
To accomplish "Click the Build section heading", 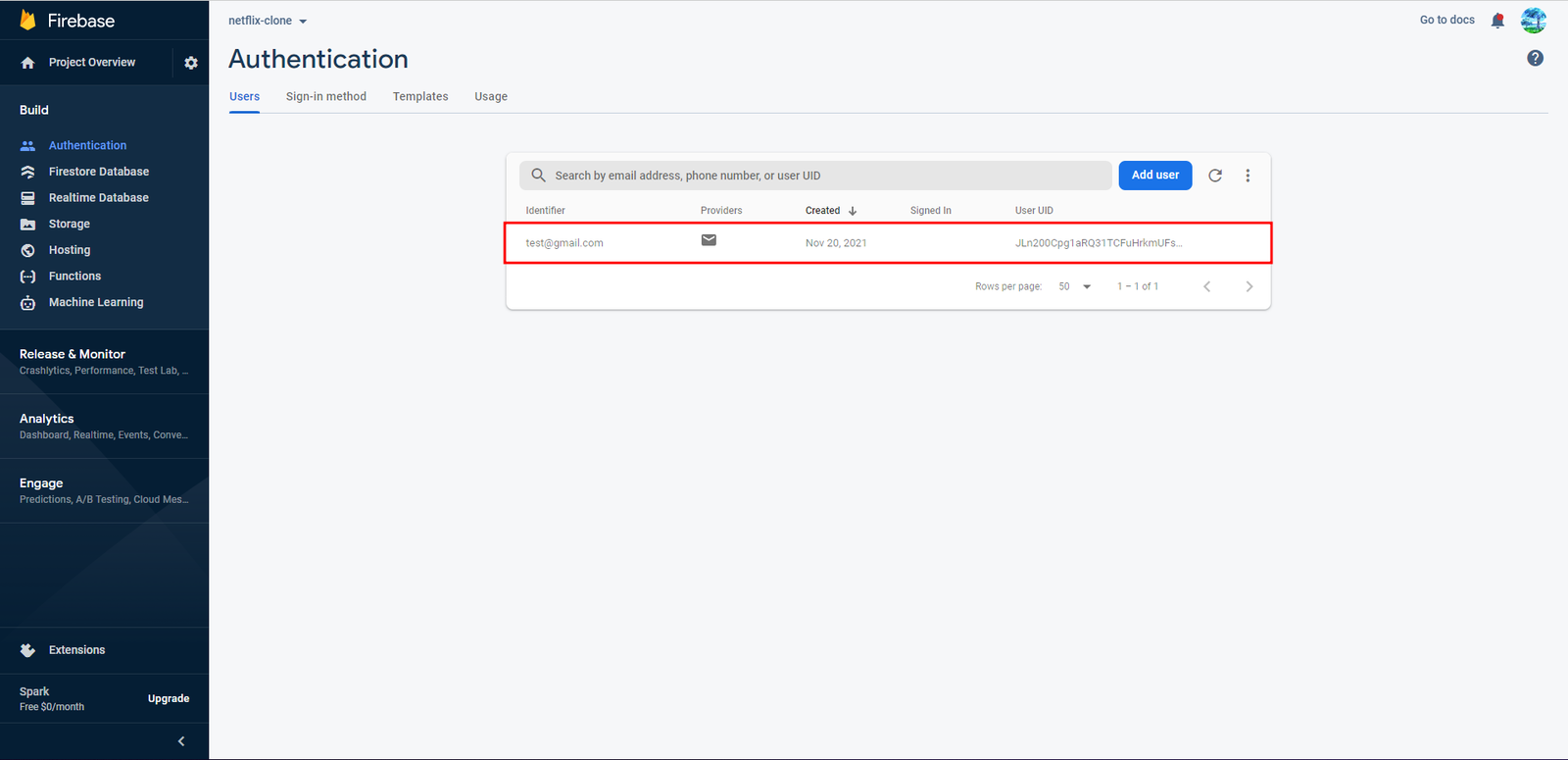I will point(34,111).
